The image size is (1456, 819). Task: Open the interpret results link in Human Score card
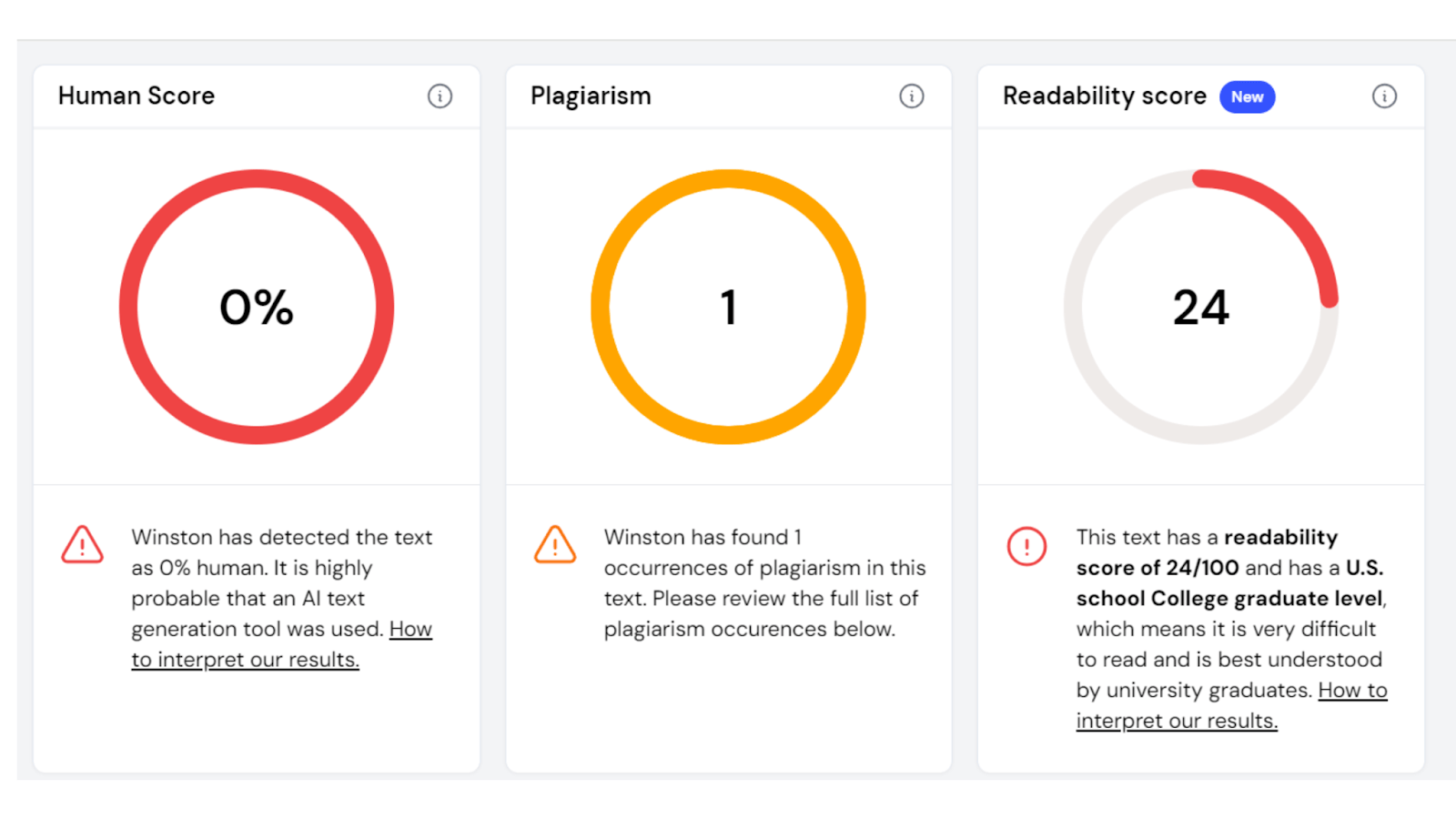pyautogui.click(x=245, y=660)
